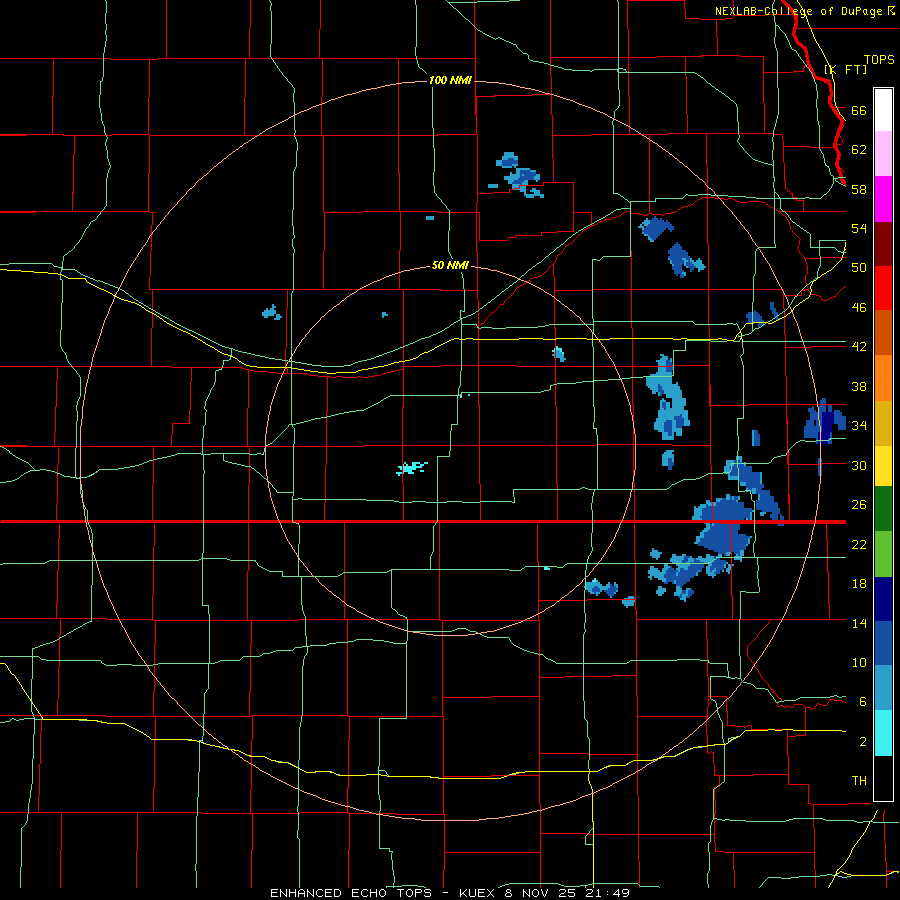Click the 'TOPS' legend title
This screenshot has width=900, height=900.
pos(879,59)
